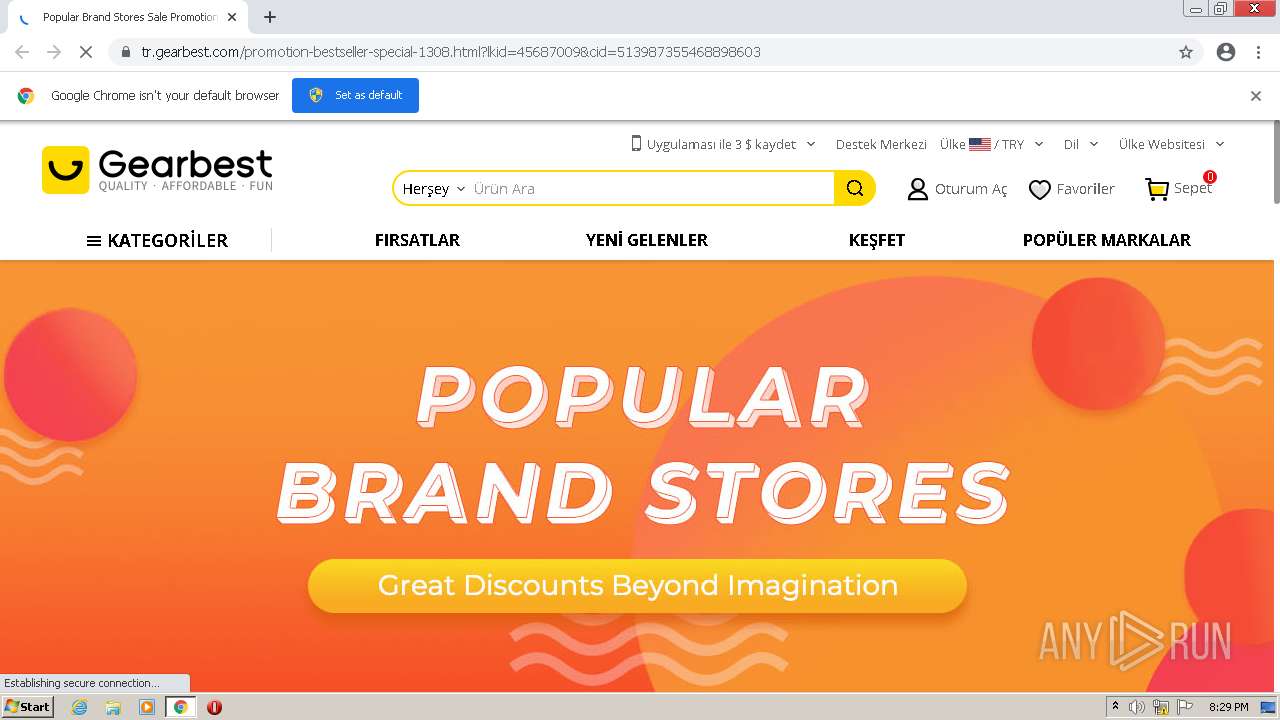Open the Destek Merkezi link

coord(881,144)
